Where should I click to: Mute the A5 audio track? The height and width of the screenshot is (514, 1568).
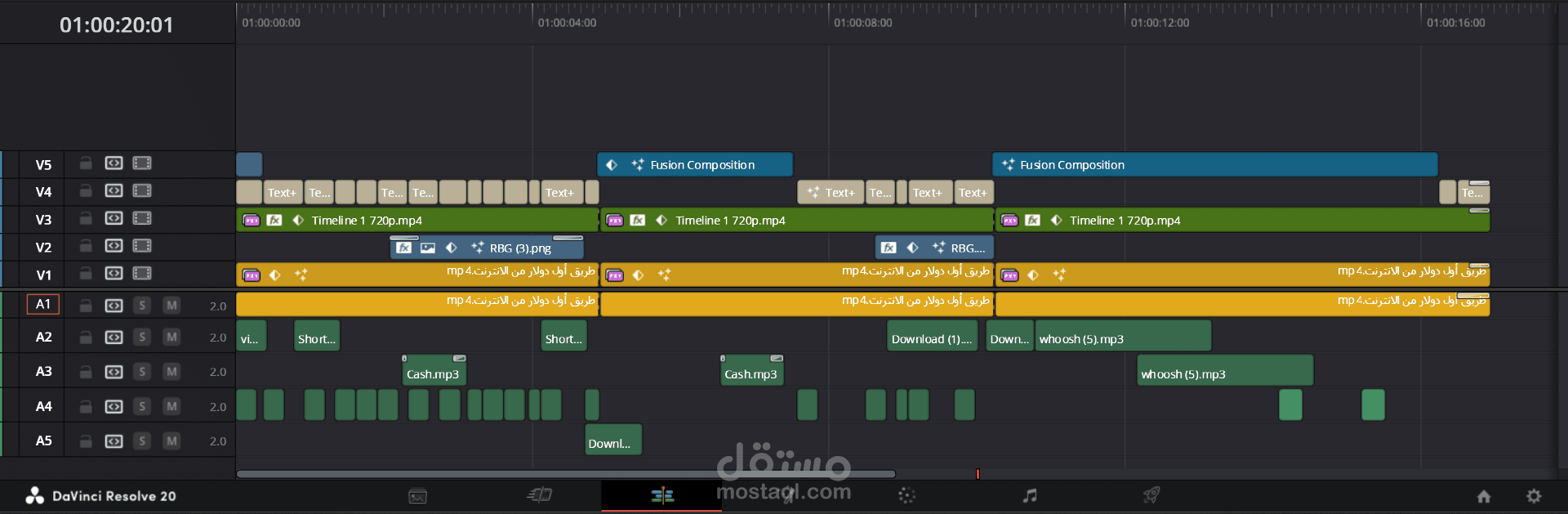coord(171,441)
